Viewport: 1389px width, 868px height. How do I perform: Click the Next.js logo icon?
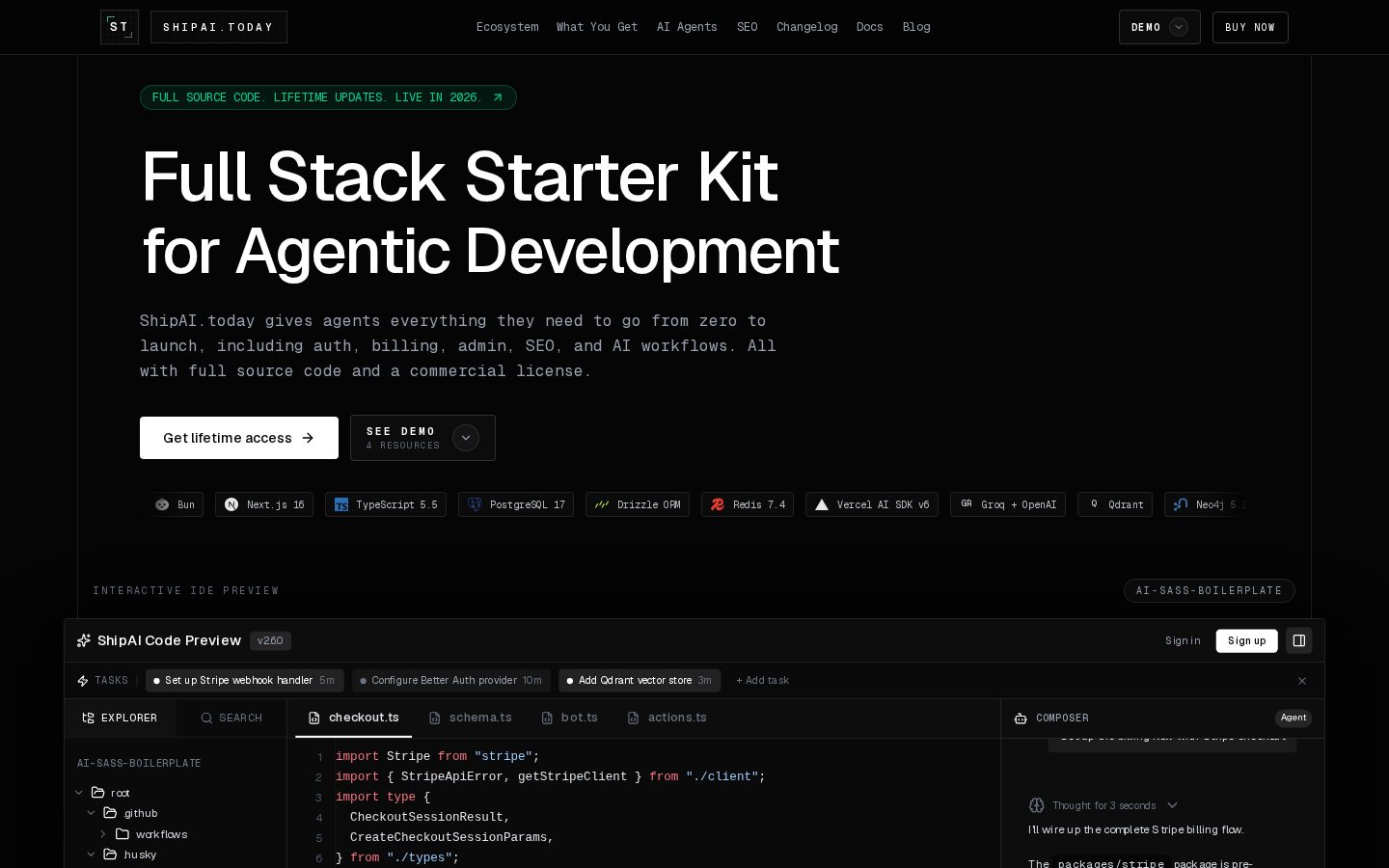[231, 504]
